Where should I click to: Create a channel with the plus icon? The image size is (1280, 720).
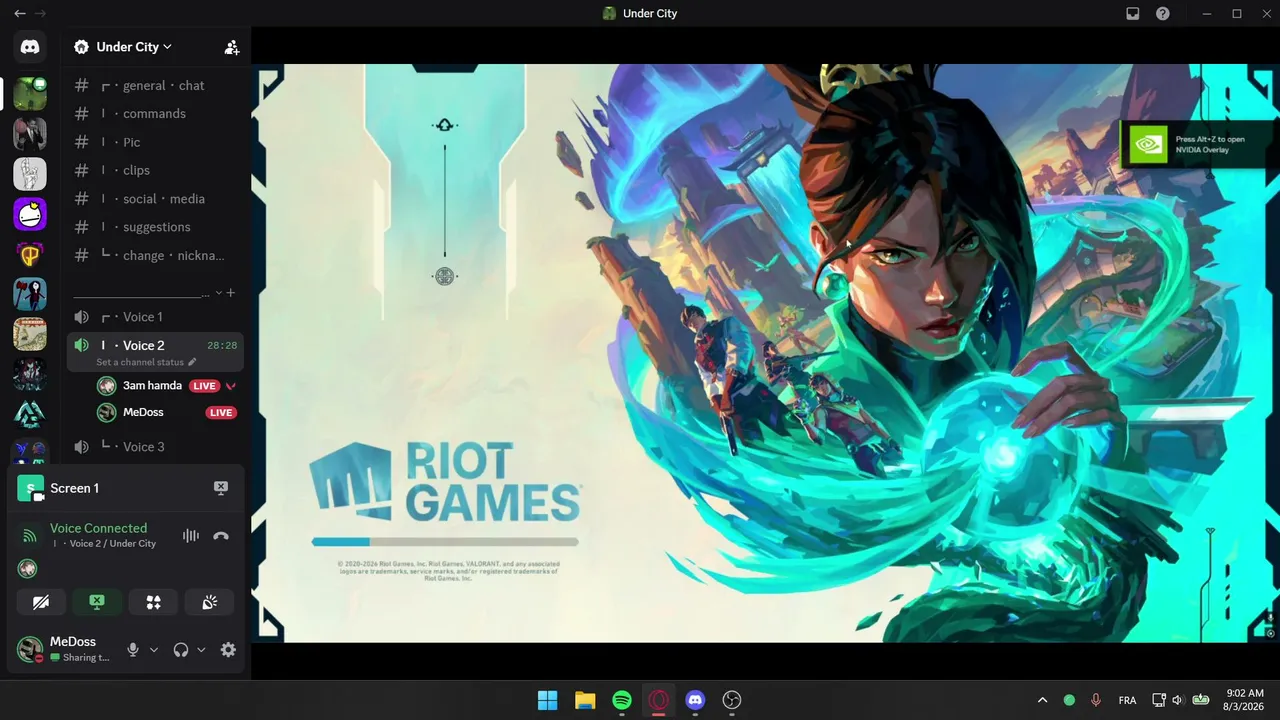tap(231, 293)
